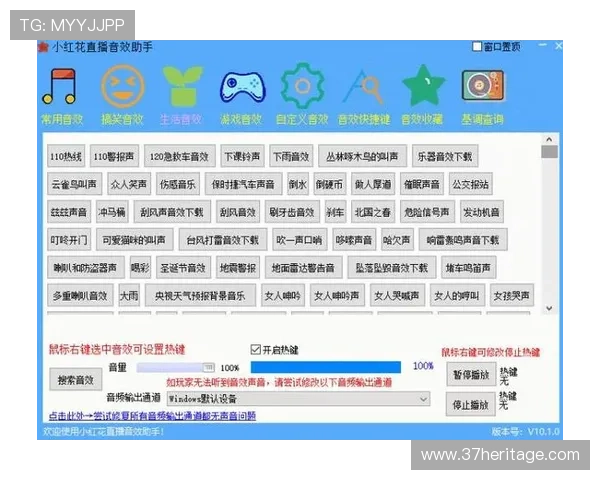Screen dimensions: 600x480
Task: Play the 兹兹声音 sound effect
Action: point(69,212)
